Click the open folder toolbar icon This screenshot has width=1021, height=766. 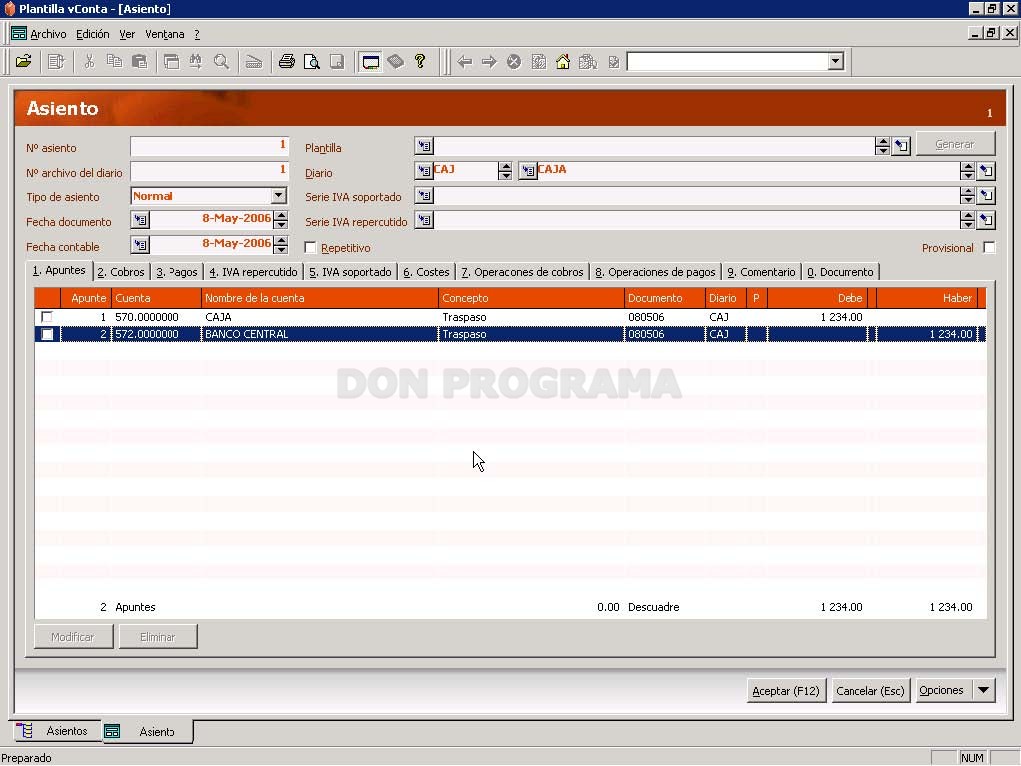pos(23,62)
